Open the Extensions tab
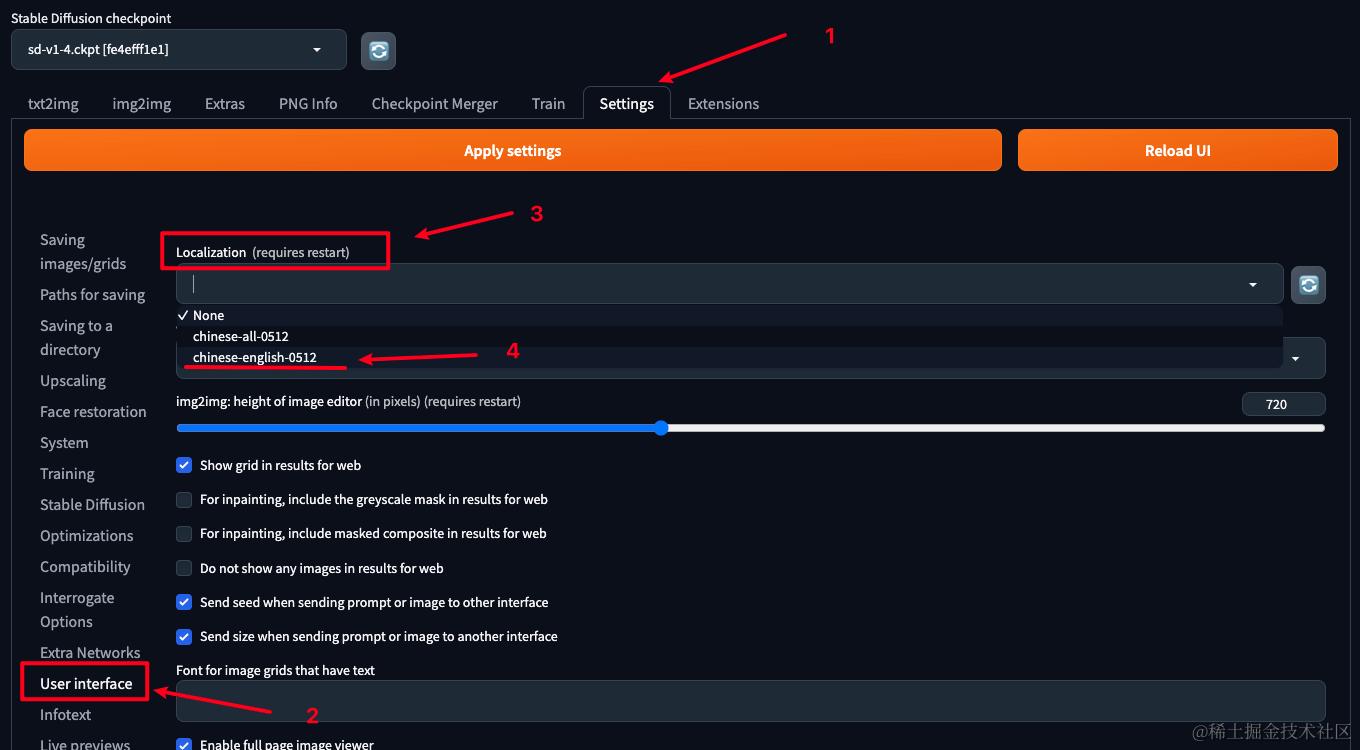Image resolution: width=1360 pixels, height=750 pixels. coord(723,104)
